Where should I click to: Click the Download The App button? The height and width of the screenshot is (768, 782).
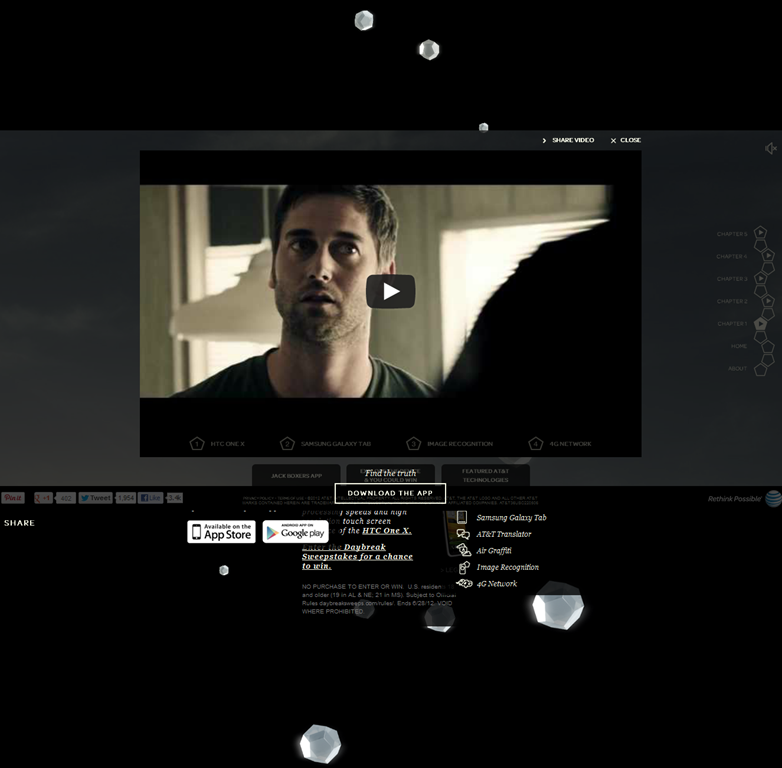(390, 493)
